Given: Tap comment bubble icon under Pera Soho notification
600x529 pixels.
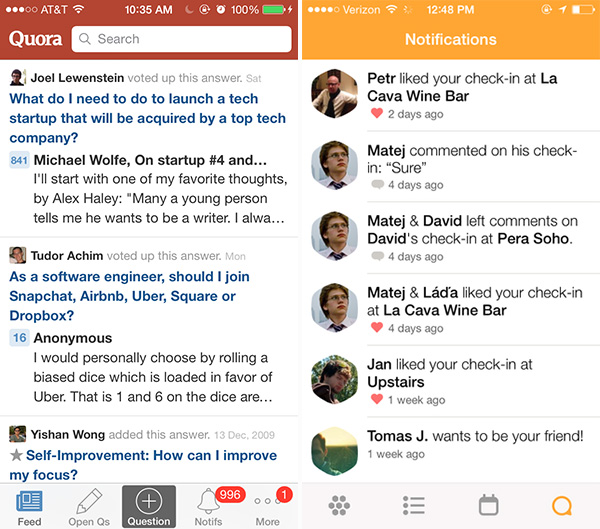Looking at the screenshot, I should pyautogui.click(x=377, y=256).
